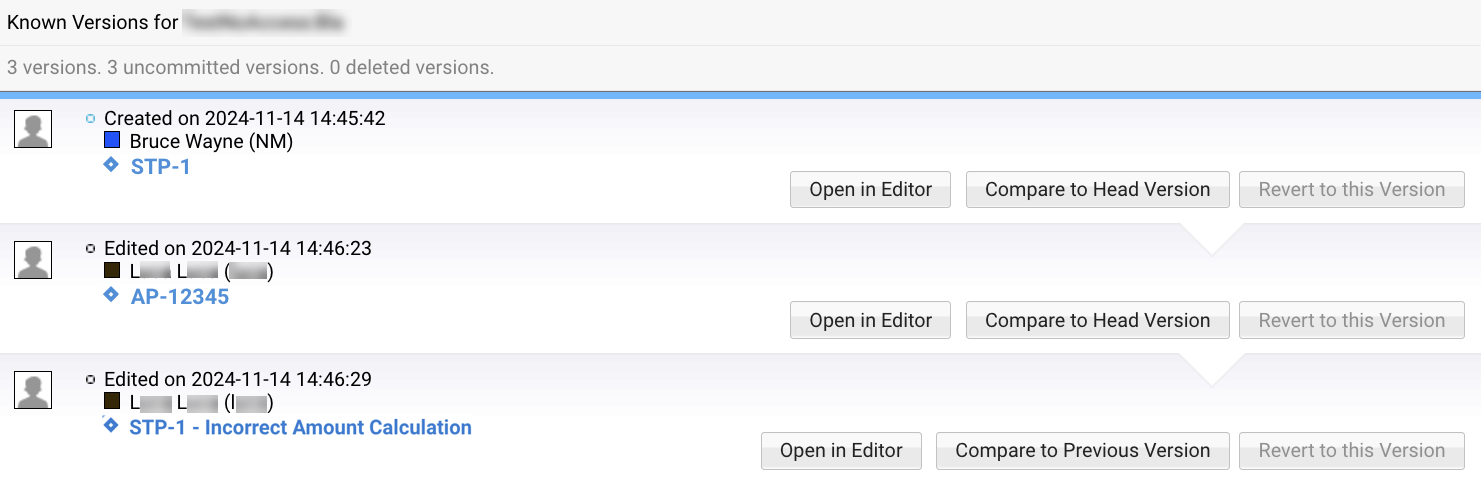Click the circle marker beside Edited on 14:46:29
Image resolution: width=1481 pixels, height=499 pixels.
click(x=91, y=379)
